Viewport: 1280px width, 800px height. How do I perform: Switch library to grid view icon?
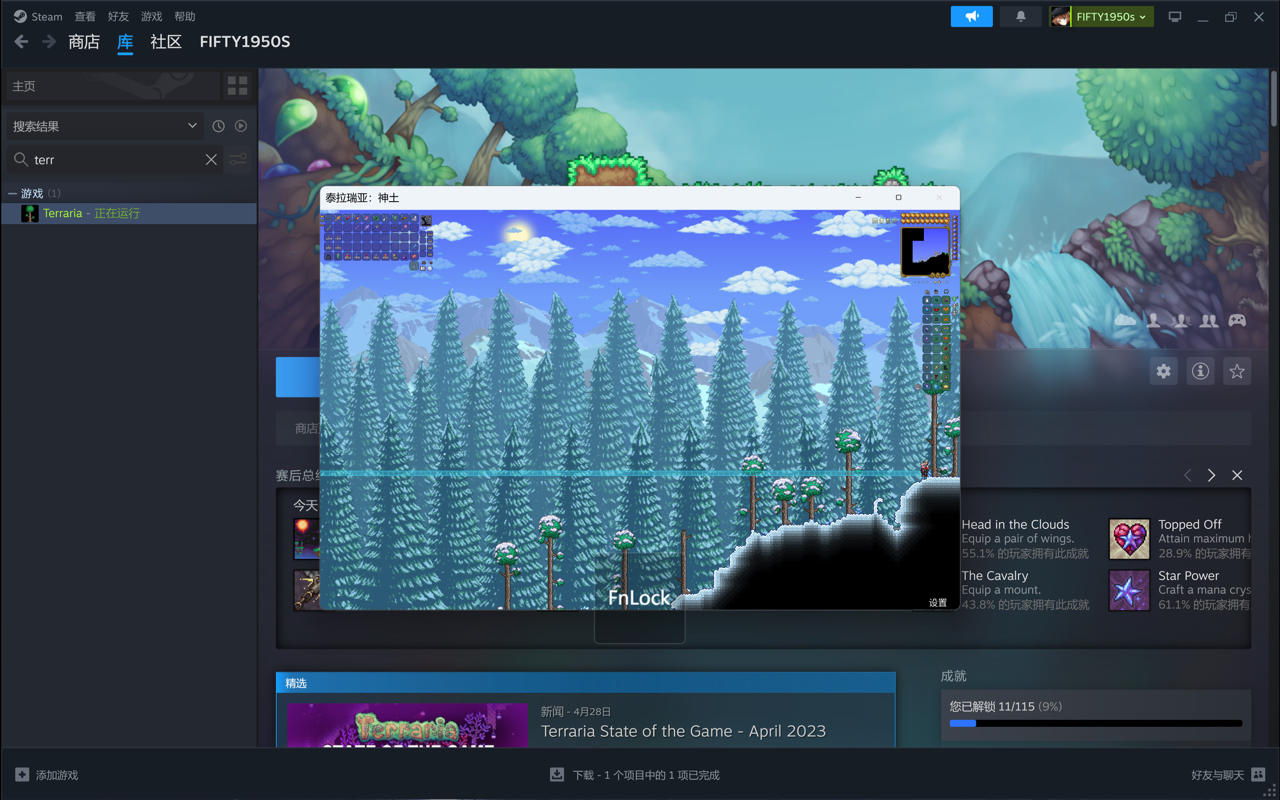237,86
